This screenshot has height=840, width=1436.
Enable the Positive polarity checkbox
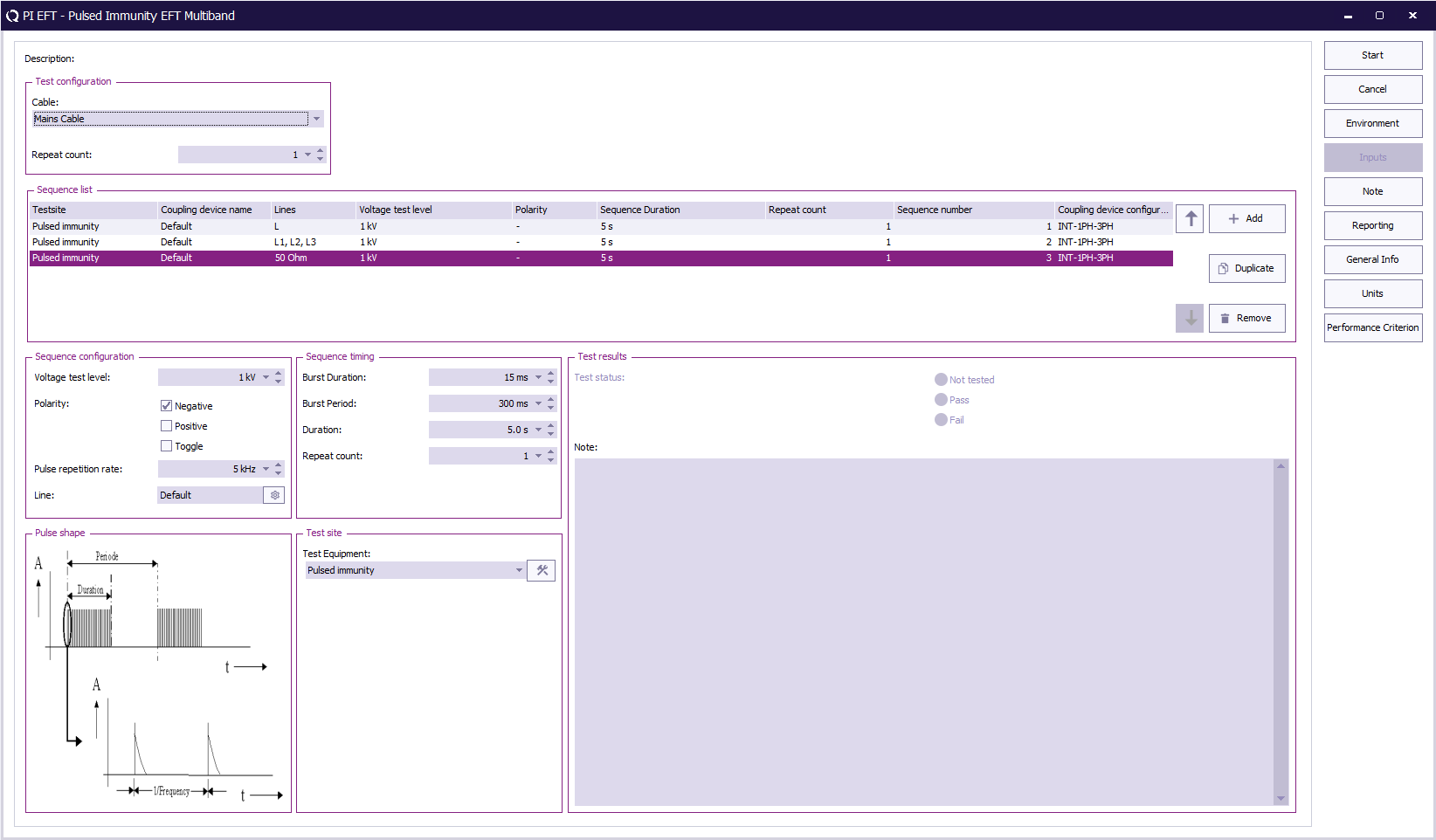167,426
